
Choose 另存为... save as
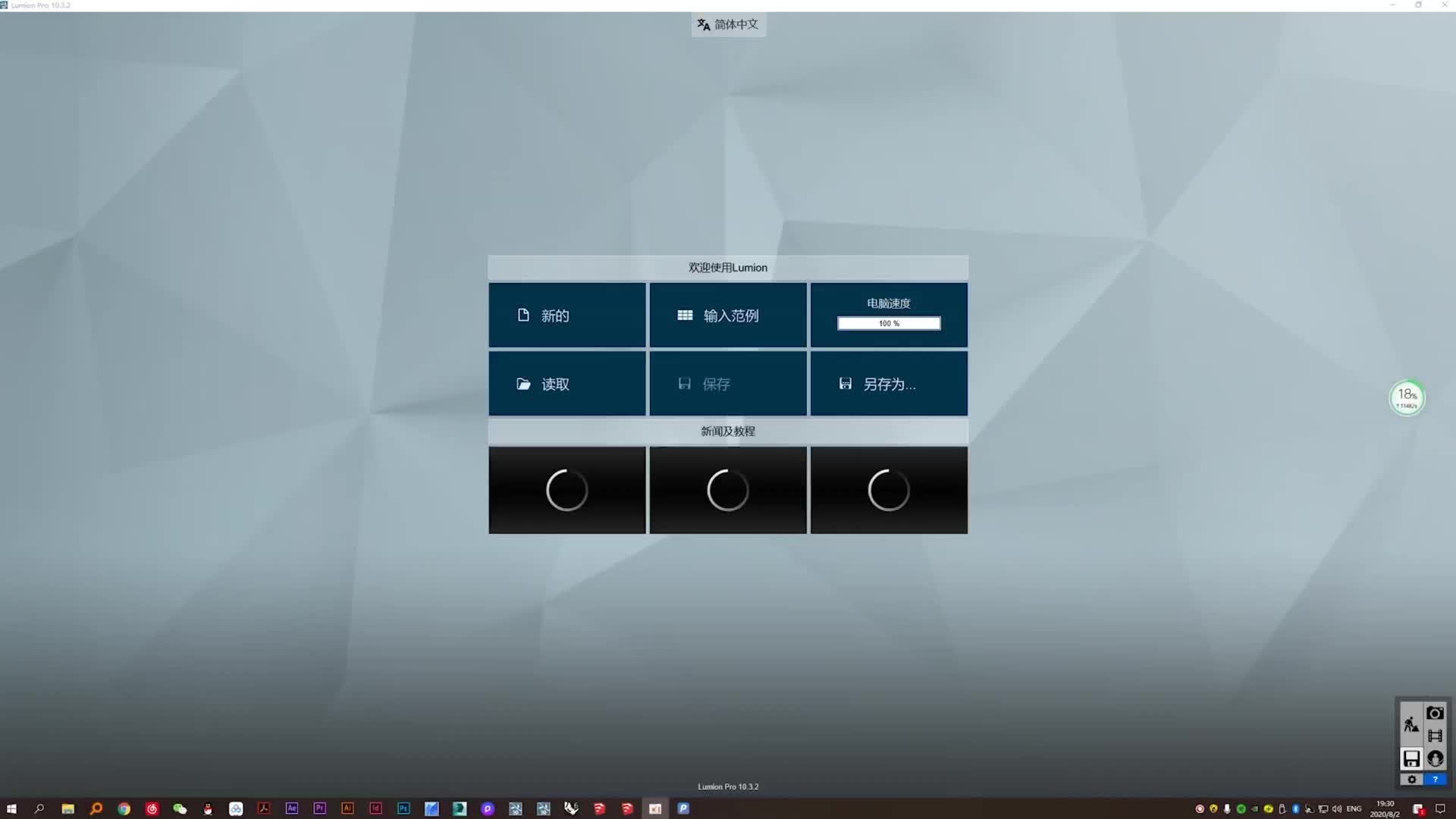click(889, 384)
